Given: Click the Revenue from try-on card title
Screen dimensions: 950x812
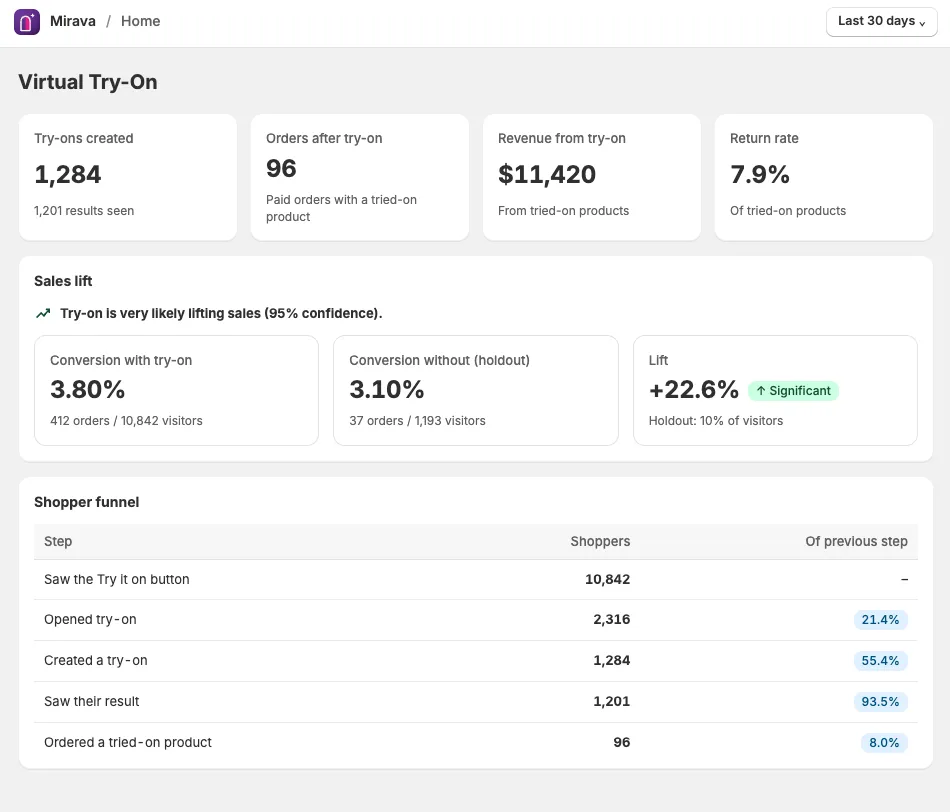Looking at the screenshot, I should tap(562, 138).
